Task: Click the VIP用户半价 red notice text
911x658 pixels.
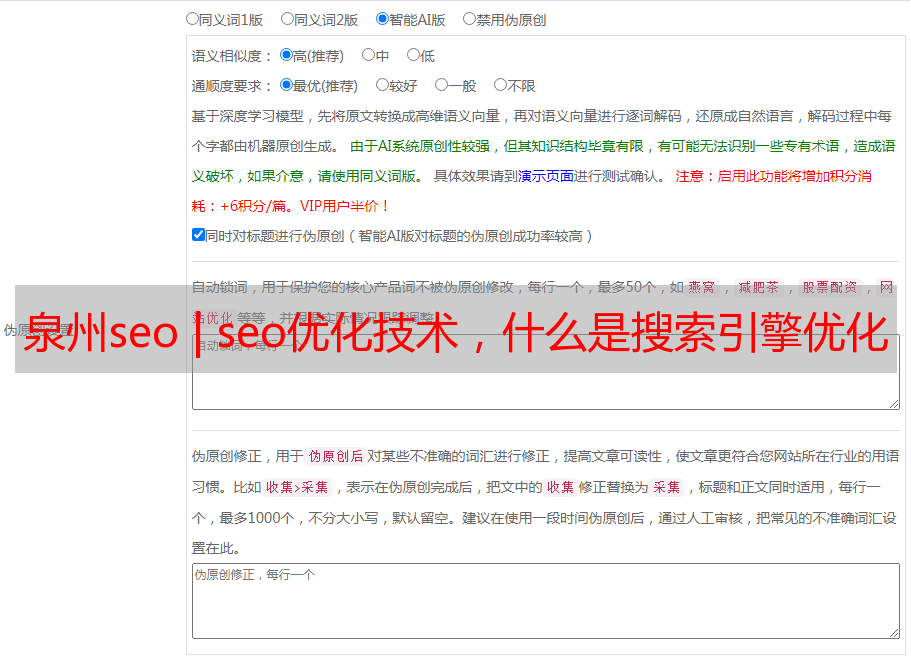Action: point(344,206)
